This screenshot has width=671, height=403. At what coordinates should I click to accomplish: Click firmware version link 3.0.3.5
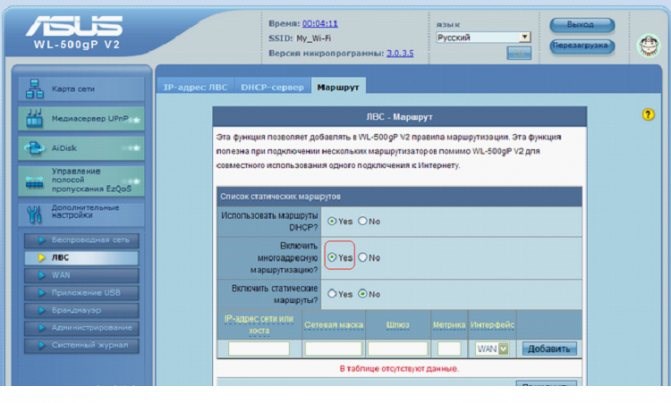[x=400, y=53]
